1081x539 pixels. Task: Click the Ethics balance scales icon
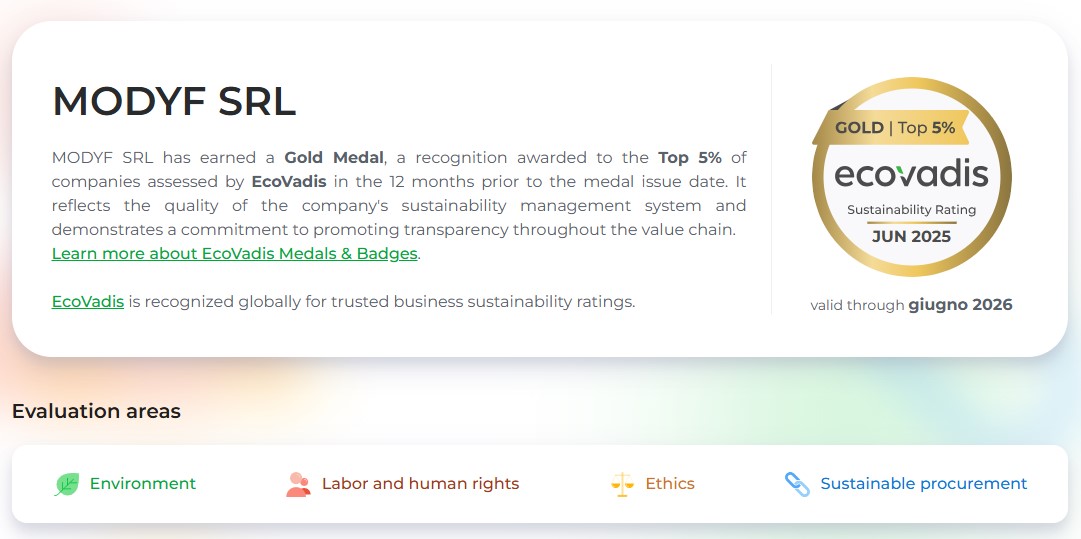(622, 484)
